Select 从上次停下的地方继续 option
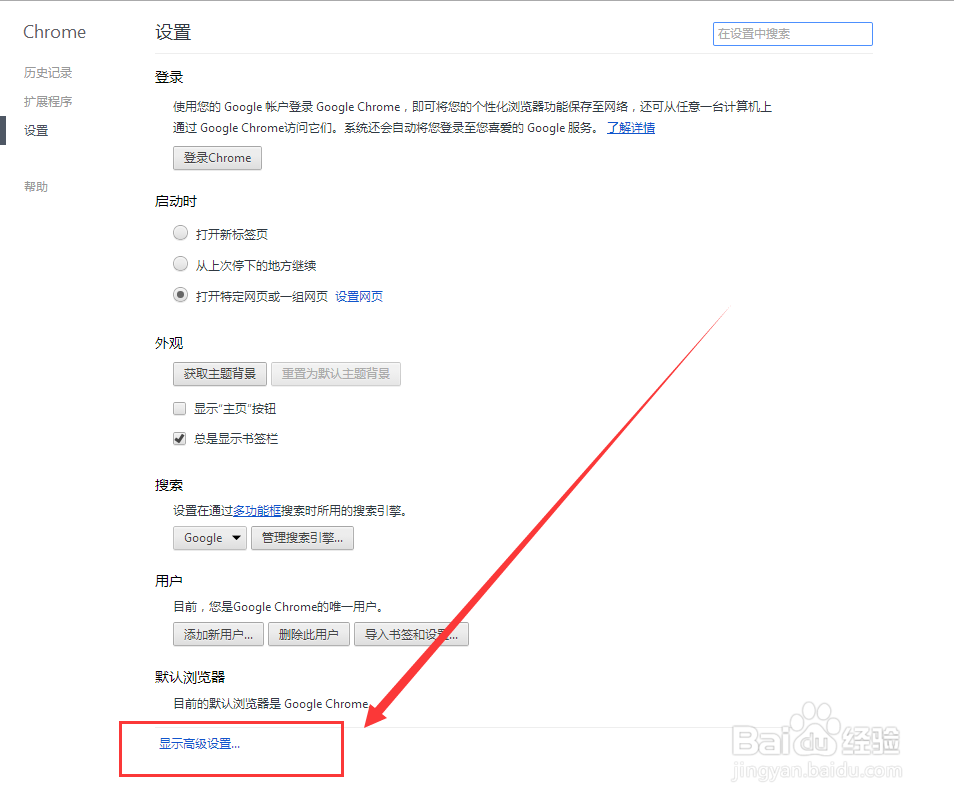This screenshot has width=954, height=804. [x=180, y=264]
